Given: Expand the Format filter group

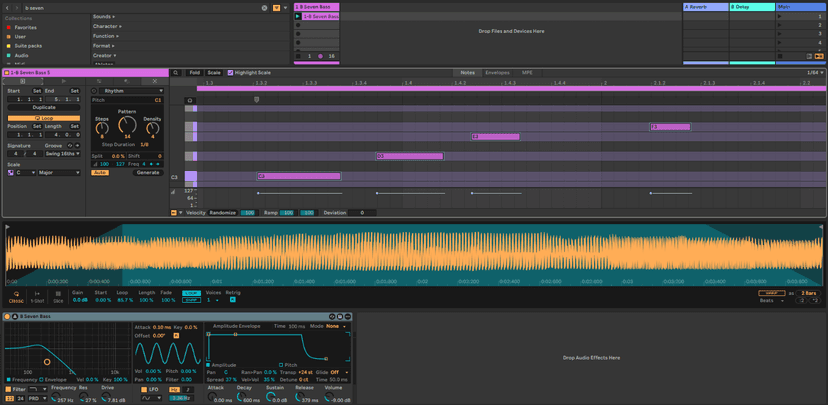Looking at the screenshot, I should click(104, 46).
